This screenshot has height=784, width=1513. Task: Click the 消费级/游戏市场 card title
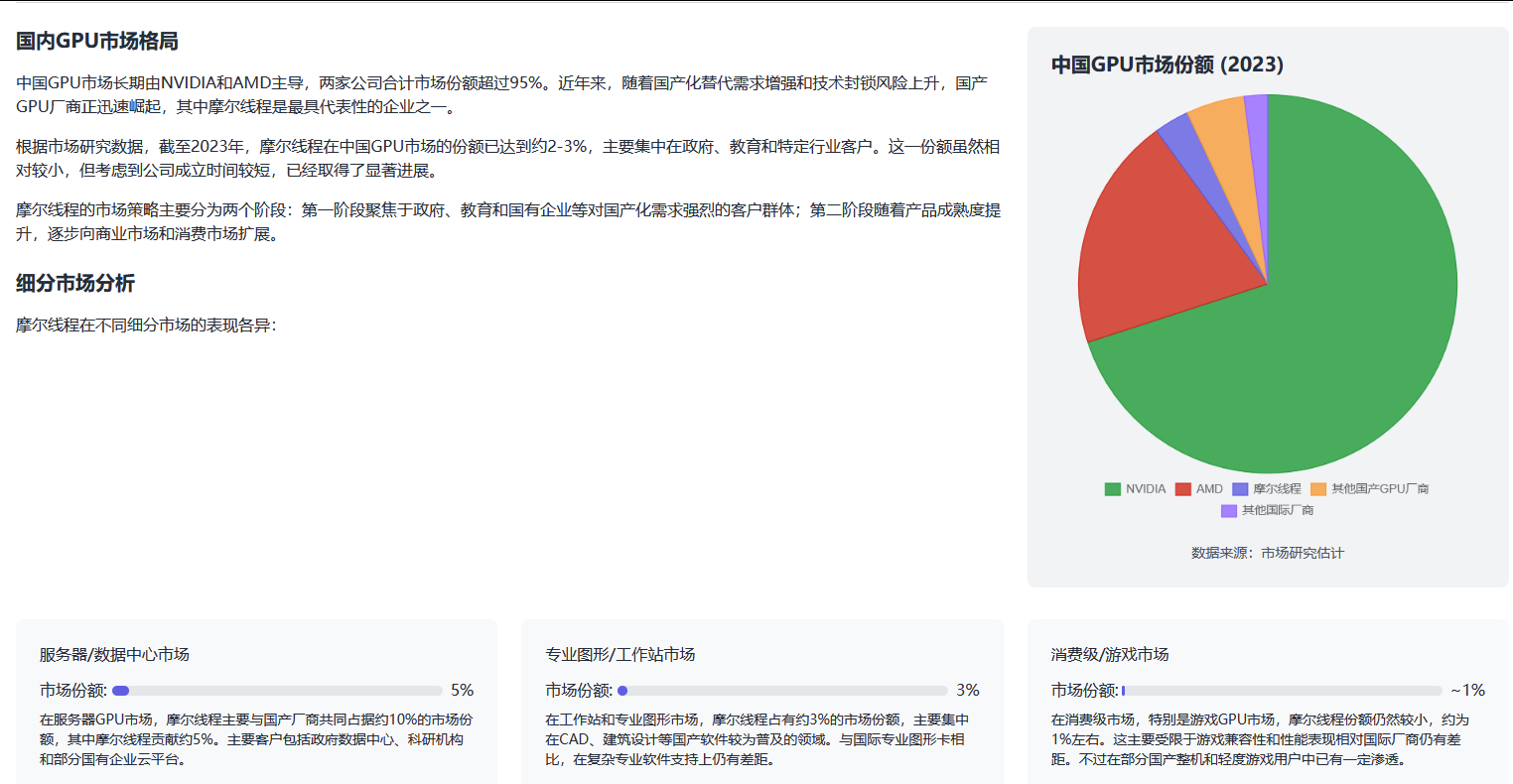point(1110,654)
